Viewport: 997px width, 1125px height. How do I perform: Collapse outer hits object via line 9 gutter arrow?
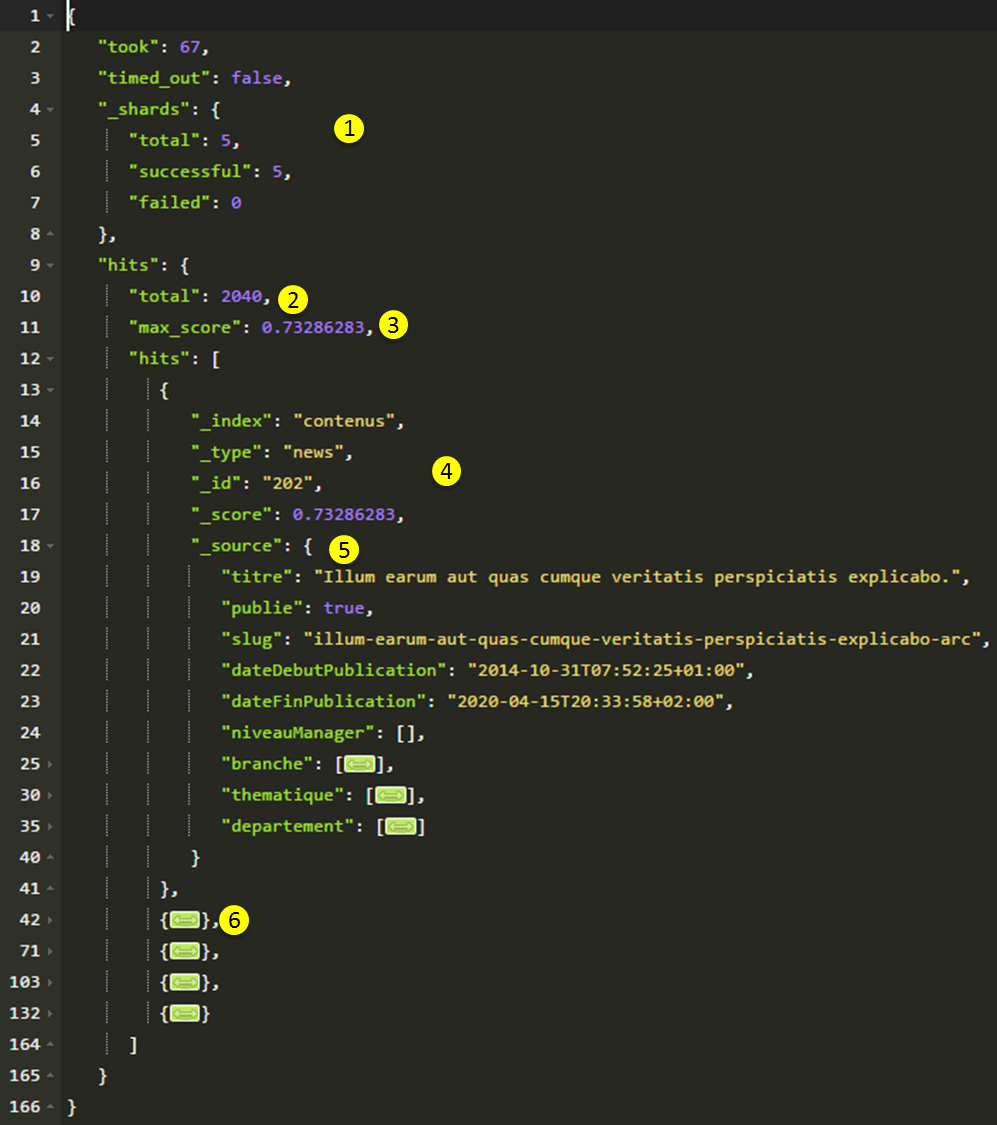click(51, 266)
